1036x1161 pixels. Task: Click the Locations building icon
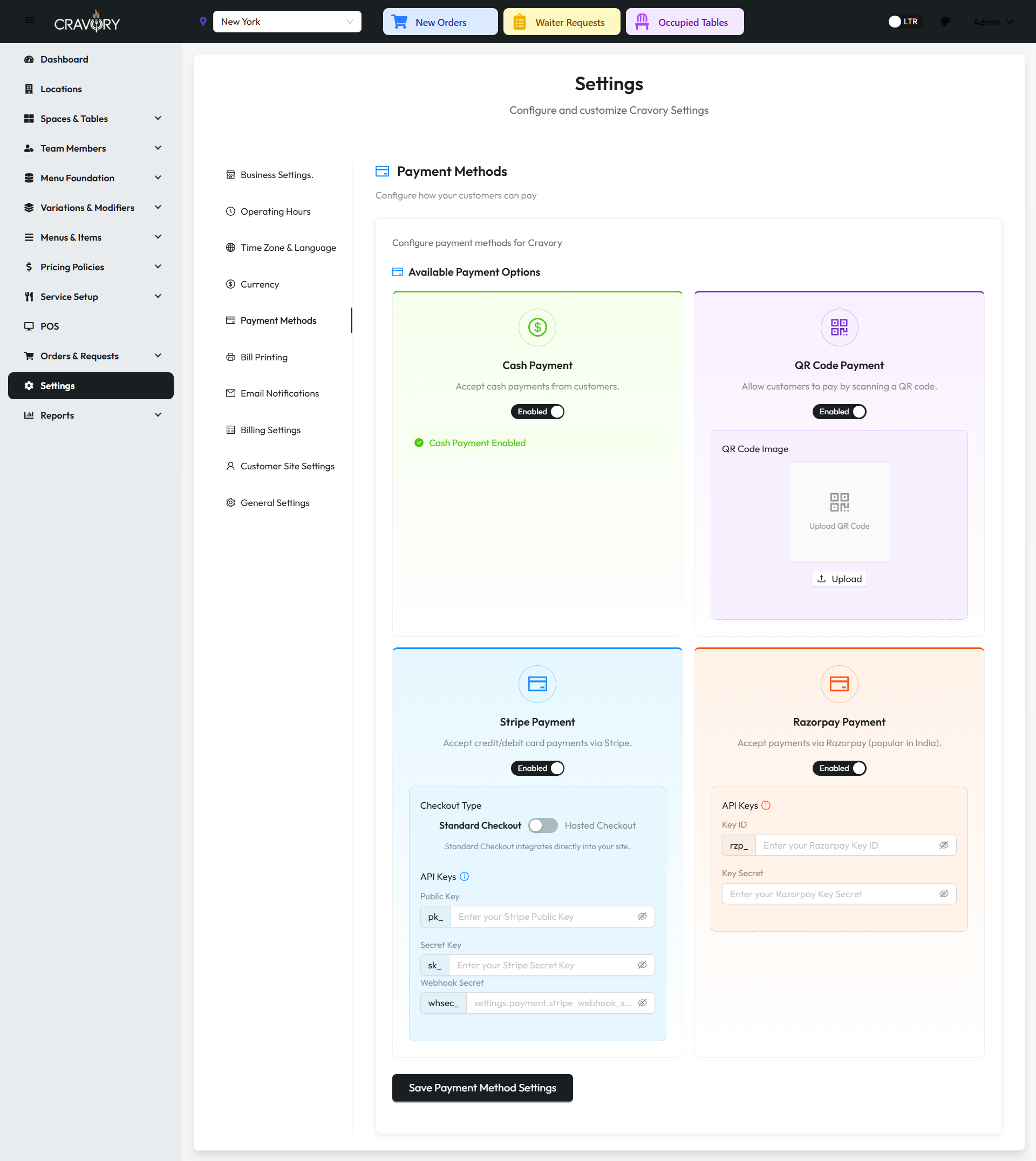pyautogui.click(x=29, y=89)
